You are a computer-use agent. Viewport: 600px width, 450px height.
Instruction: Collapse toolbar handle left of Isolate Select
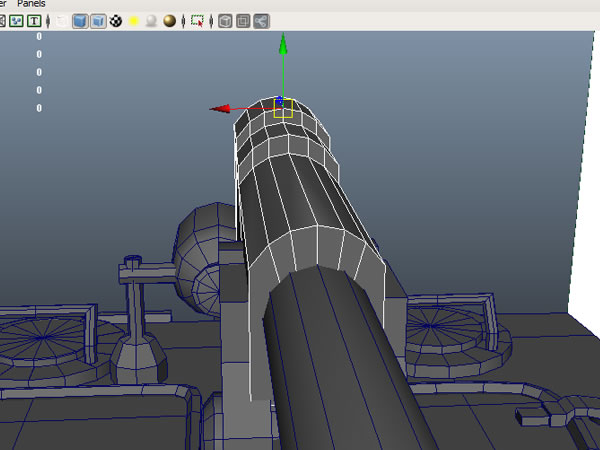[x=183, y=21]
